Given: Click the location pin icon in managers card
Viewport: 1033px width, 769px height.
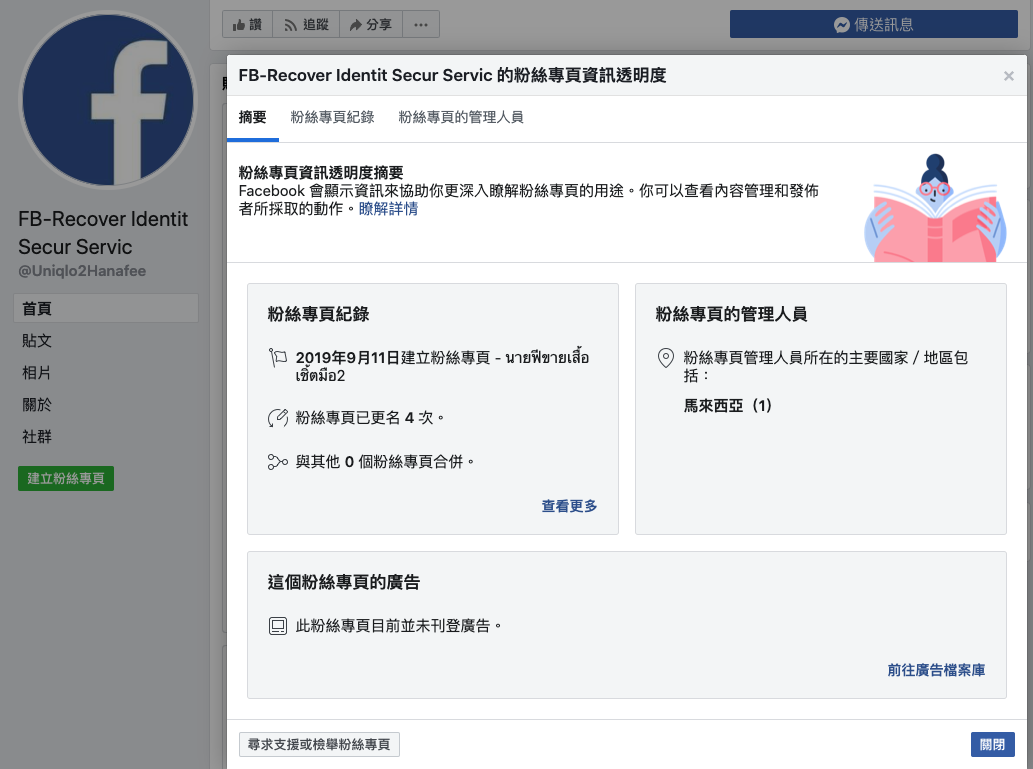Looking at the screenshot, I should (x=666, y=358).
